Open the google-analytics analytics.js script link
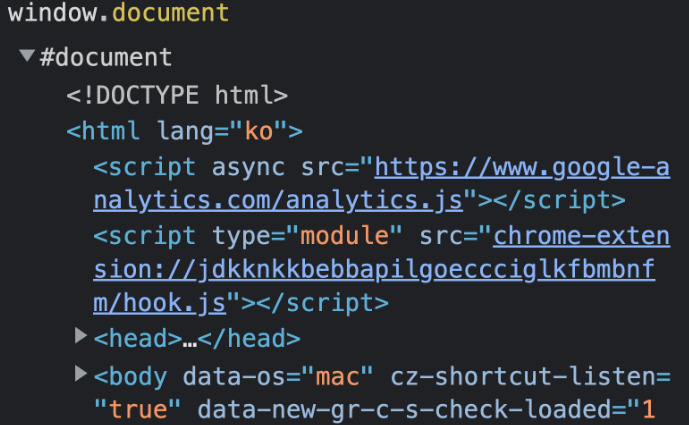 381,184
